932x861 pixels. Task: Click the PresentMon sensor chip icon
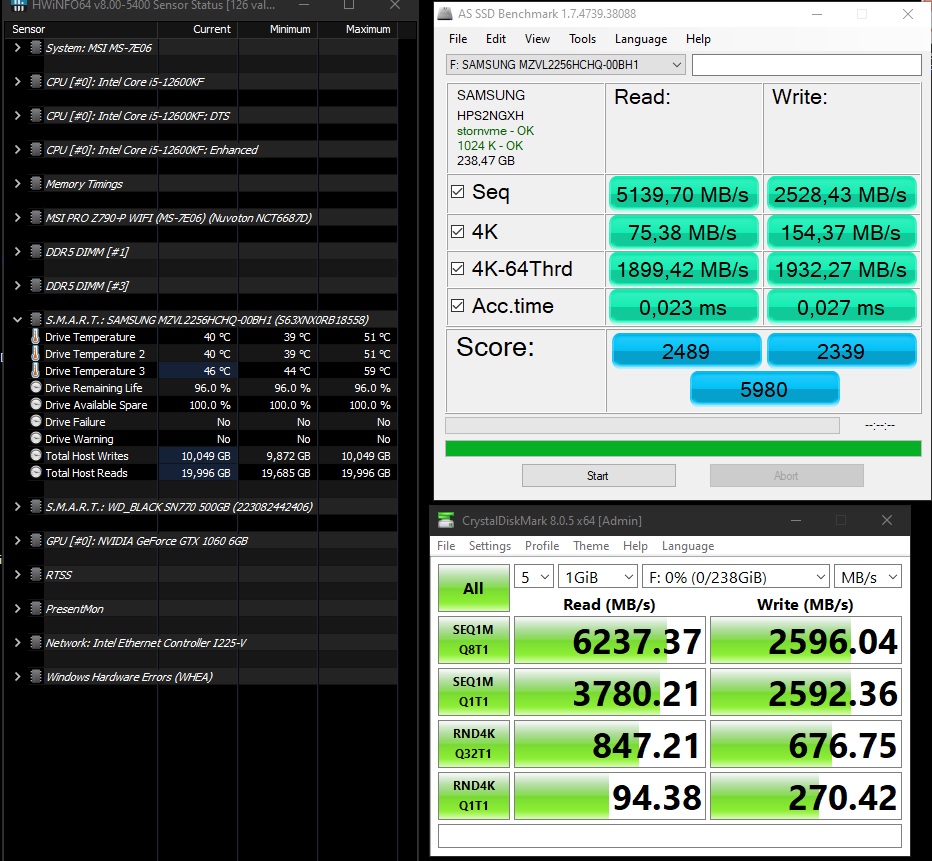pos(36,608)
